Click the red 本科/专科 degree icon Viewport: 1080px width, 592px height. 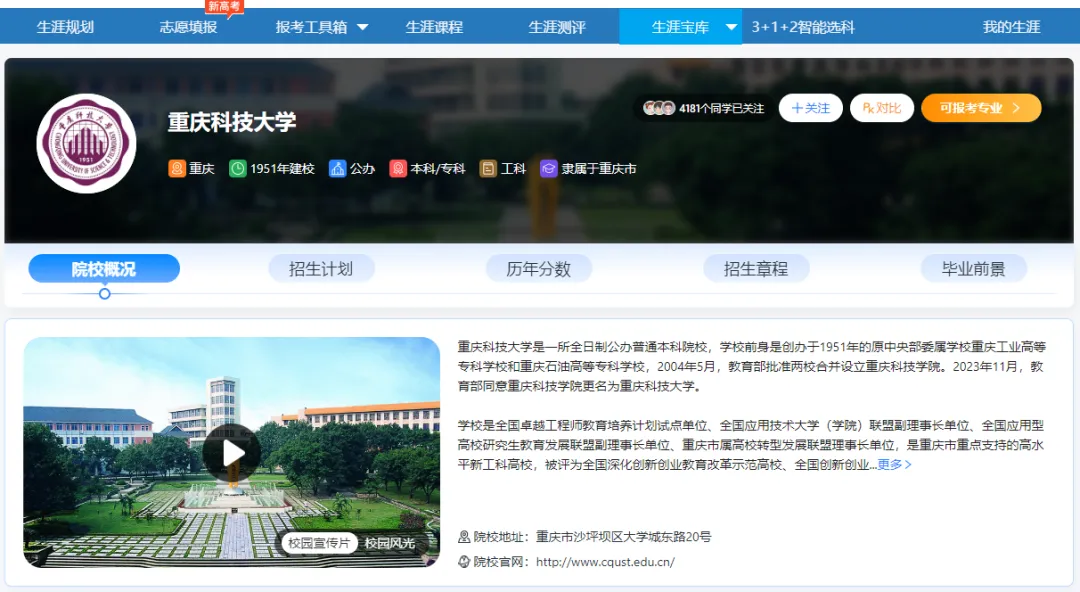coord(398,169)
